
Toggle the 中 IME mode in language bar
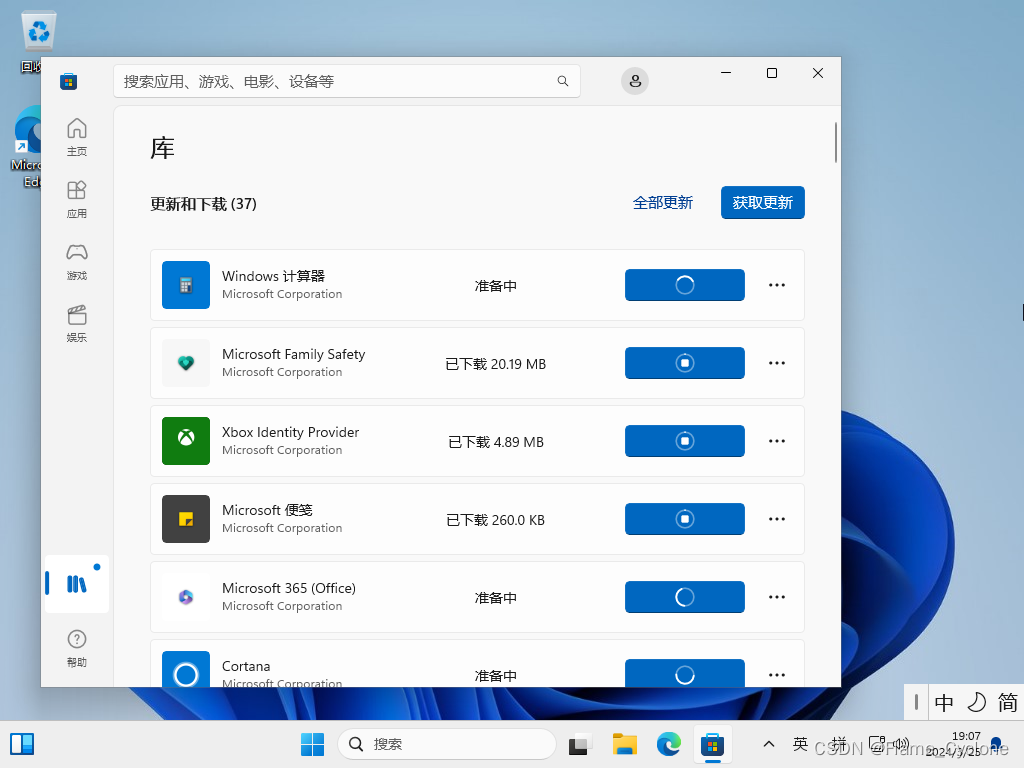click(944, 703)
